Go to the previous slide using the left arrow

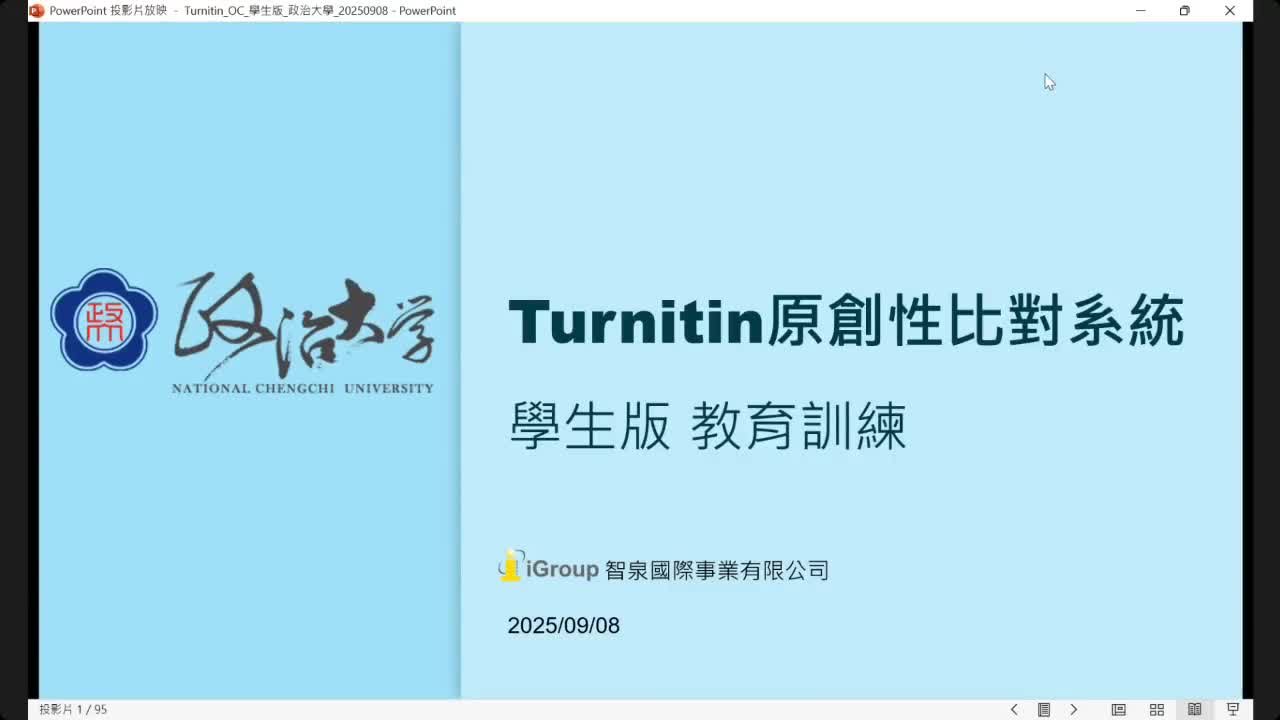pyautogui.click(x=1014, y=710)
